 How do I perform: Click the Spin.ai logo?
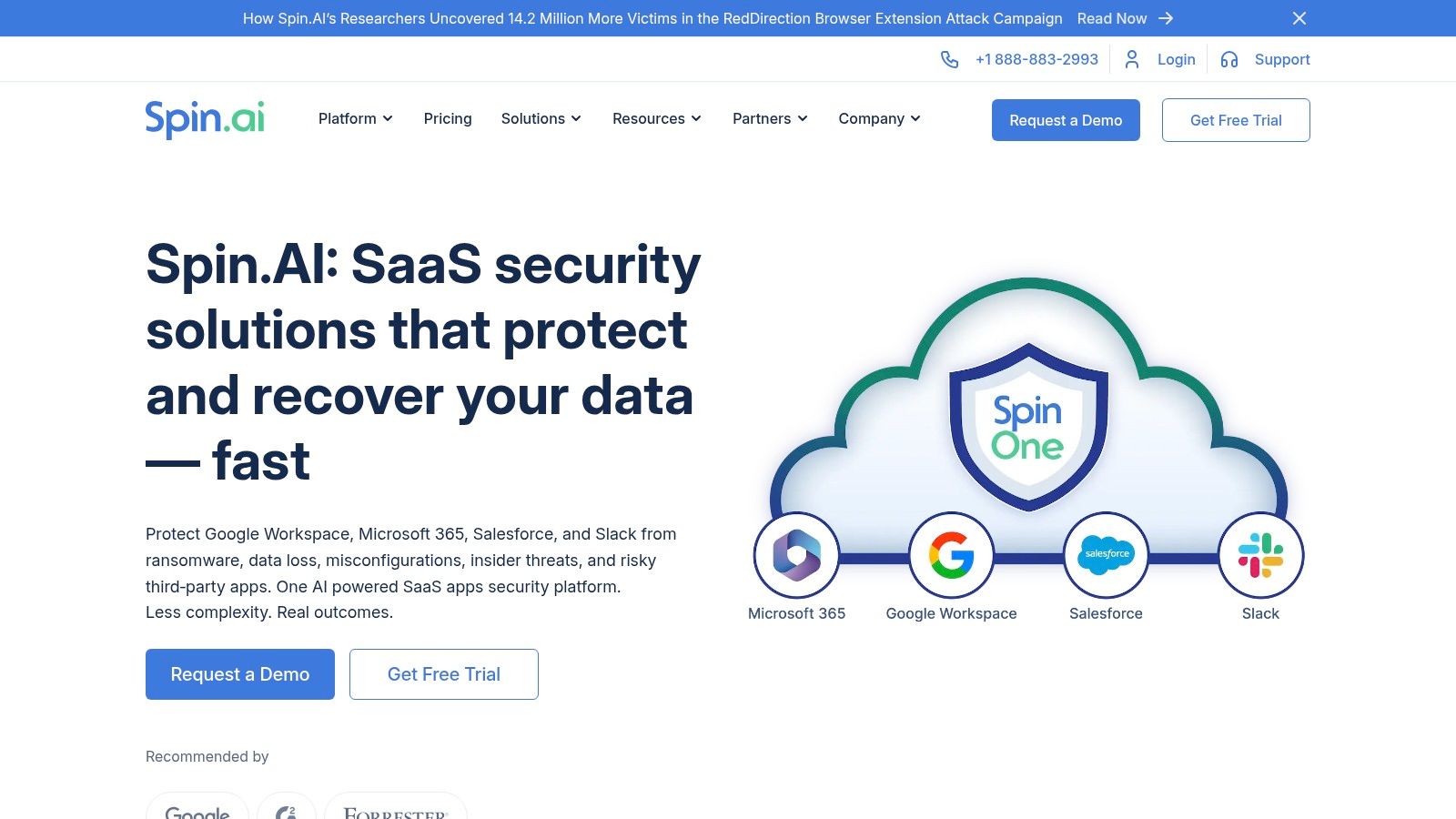[x=205, y=118]
